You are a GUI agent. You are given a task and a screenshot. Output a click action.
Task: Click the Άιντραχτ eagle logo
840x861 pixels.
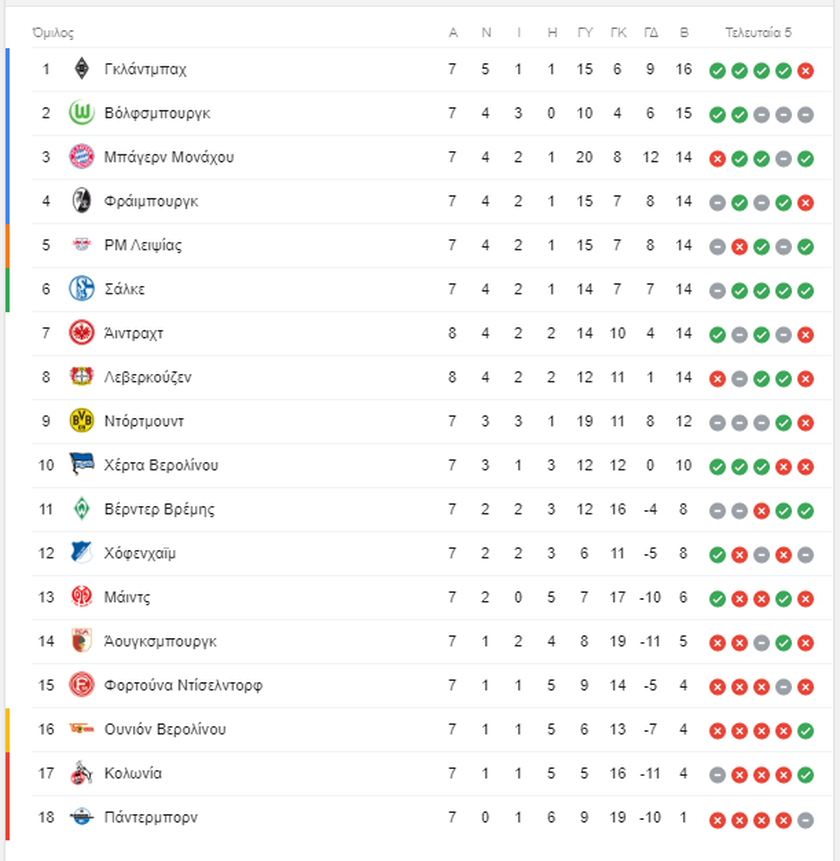(82, 333)
